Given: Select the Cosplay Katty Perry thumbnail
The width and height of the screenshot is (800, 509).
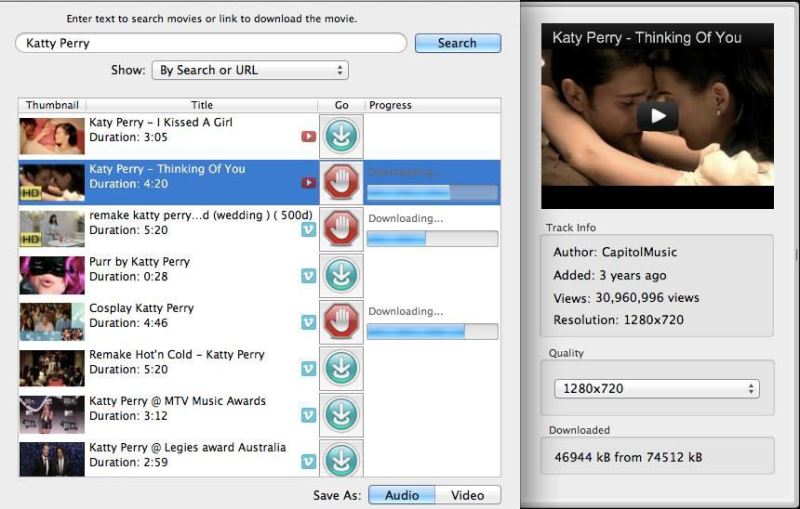Looking at the screenshot, I should (x=52, y=322).
